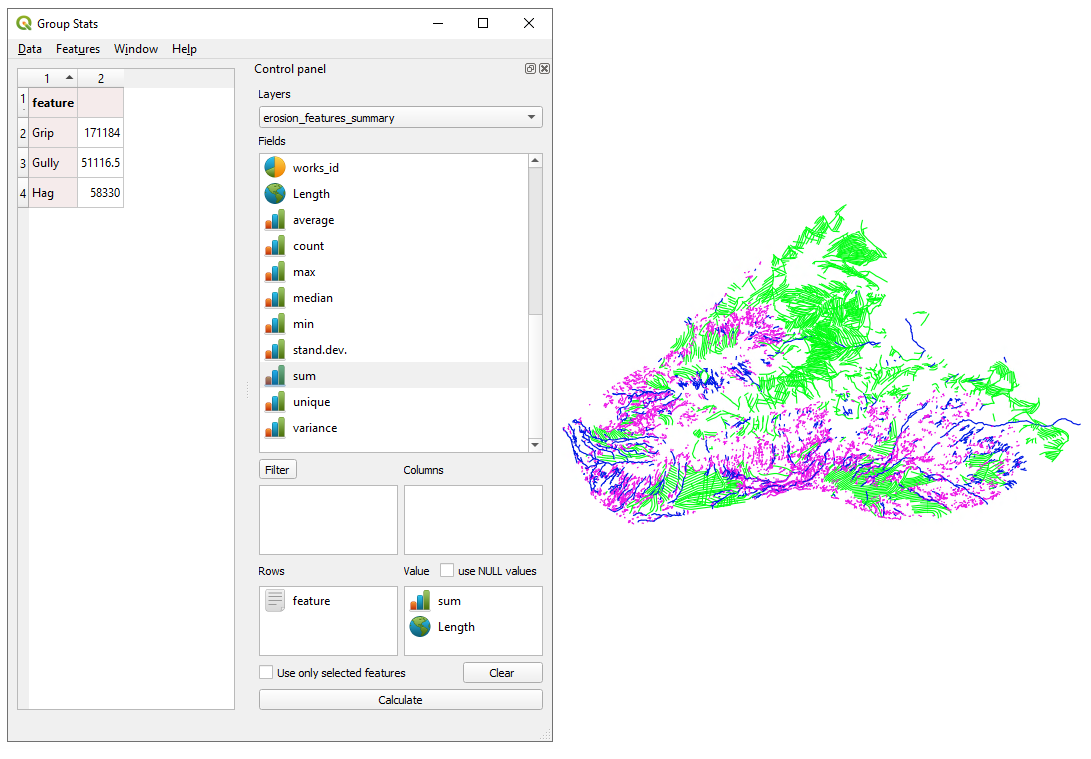Open the Filter button

pos(277,470)
